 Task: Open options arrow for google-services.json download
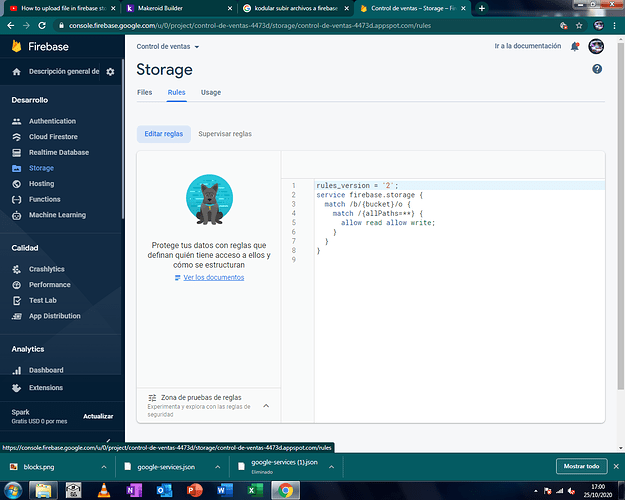216,466
